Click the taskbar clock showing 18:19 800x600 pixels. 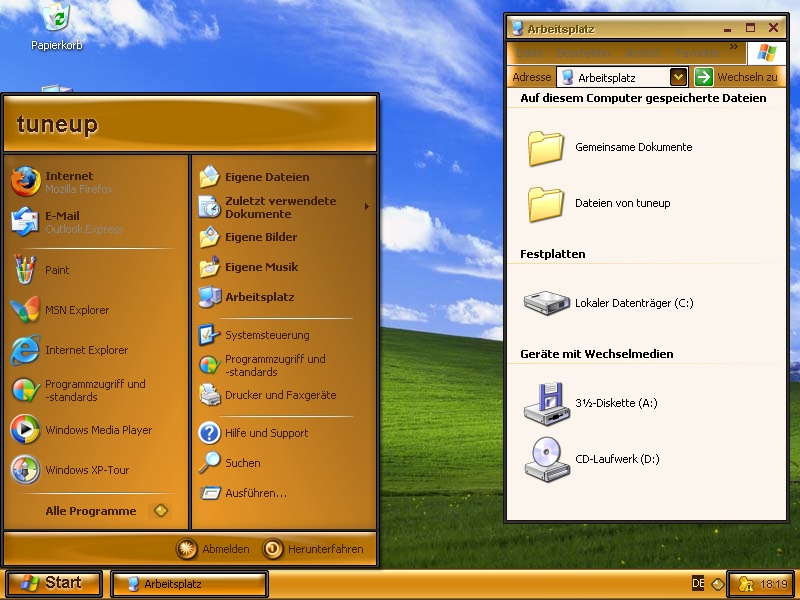coord(773,584)
